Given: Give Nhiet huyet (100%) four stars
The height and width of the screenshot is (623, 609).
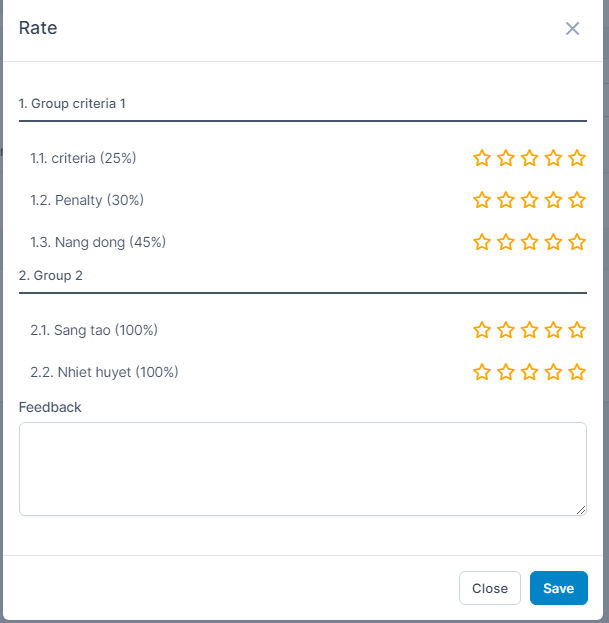Looking at the screenshot, I should (553, 372).
